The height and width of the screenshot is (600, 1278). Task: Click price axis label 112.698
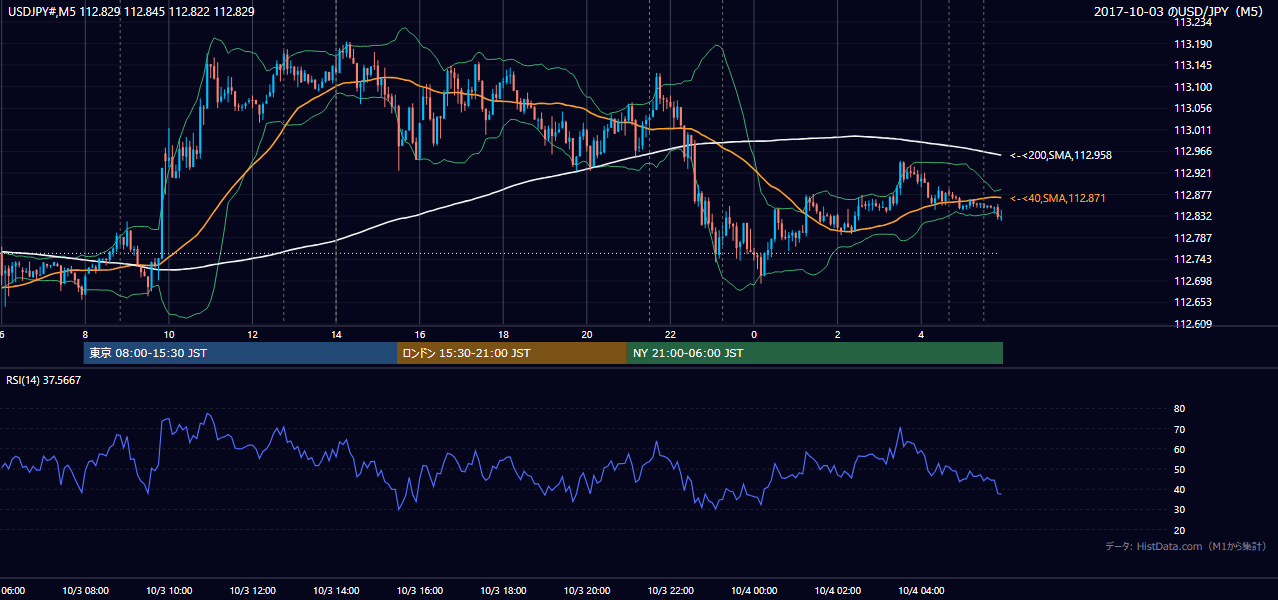pos(1193,281)
